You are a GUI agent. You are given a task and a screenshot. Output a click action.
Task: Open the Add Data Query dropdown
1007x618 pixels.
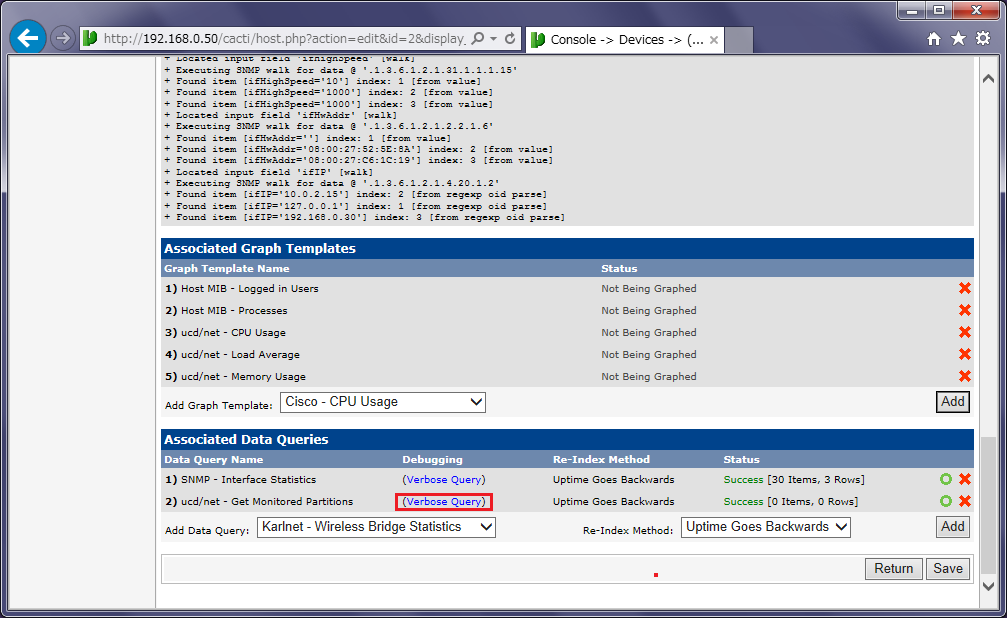(376, 527)
